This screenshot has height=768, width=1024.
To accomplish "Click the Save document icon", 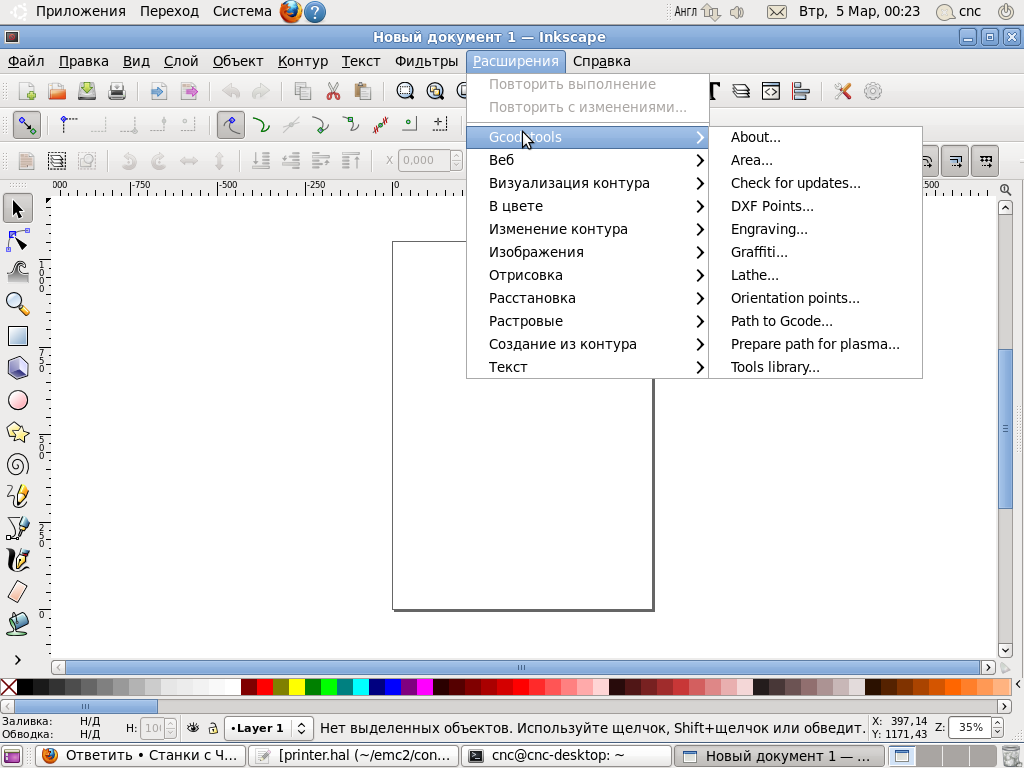I will pyautogui.click(x=87, y=91).
